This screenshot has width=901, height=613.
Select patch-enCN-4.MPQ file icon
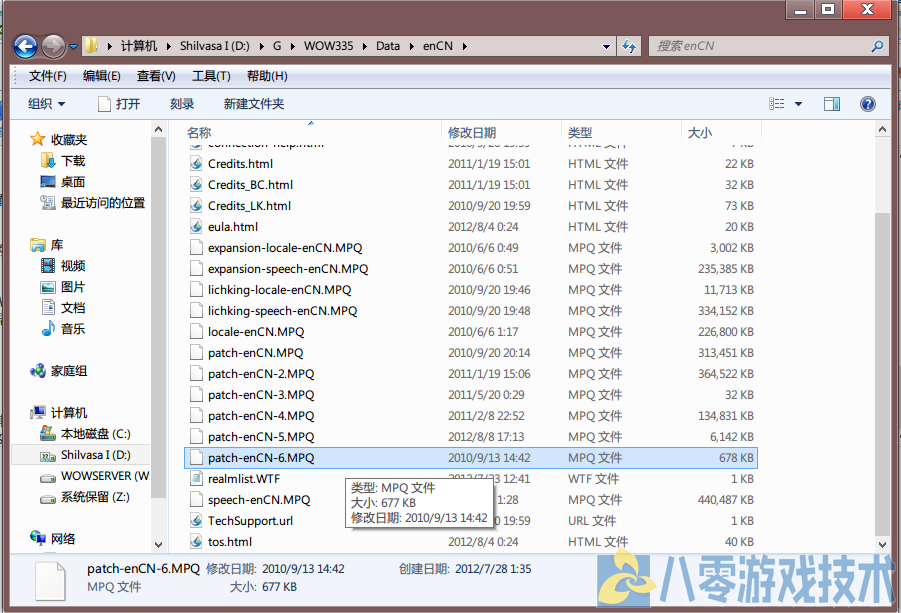point(197,415)
